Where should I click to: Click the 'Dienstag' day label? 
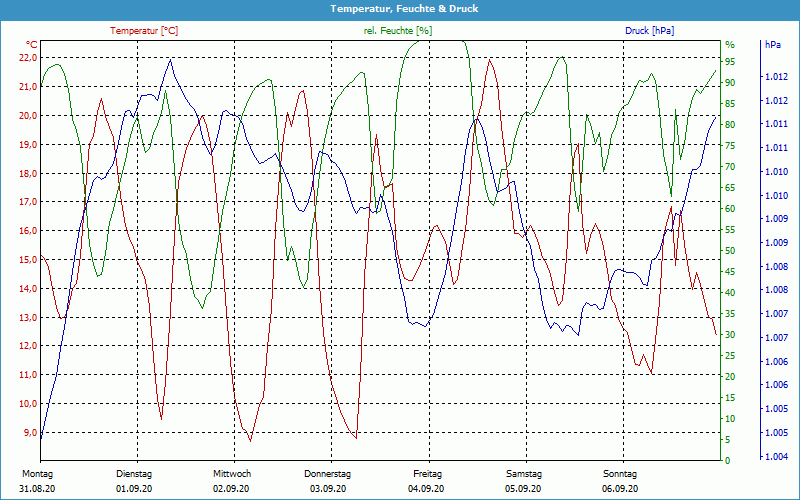pos(134,474)
